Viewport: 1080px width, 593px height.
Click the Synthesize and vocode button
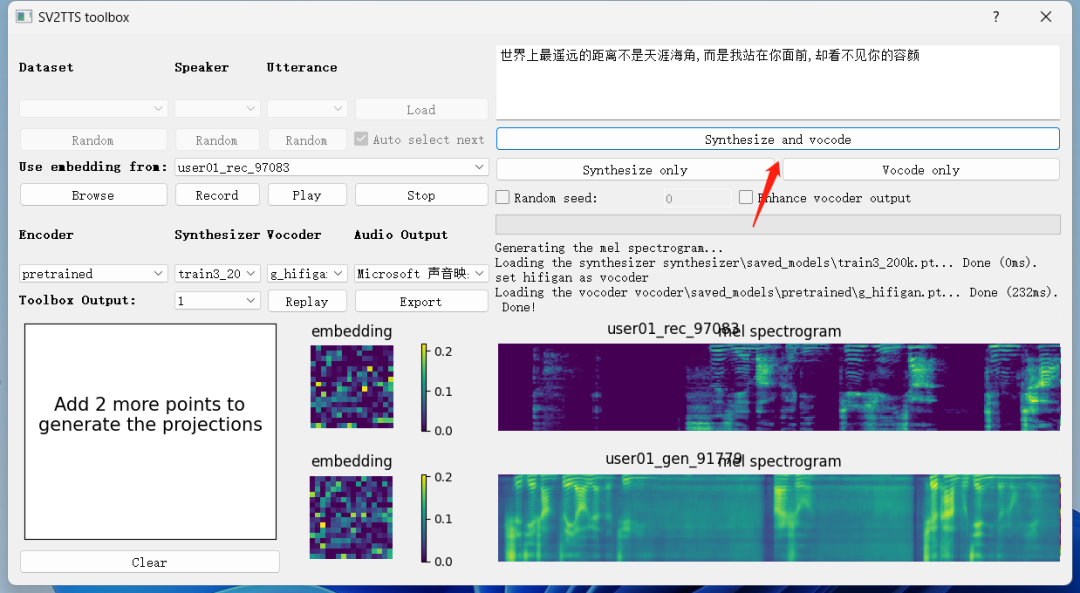(x=777, y=139)
